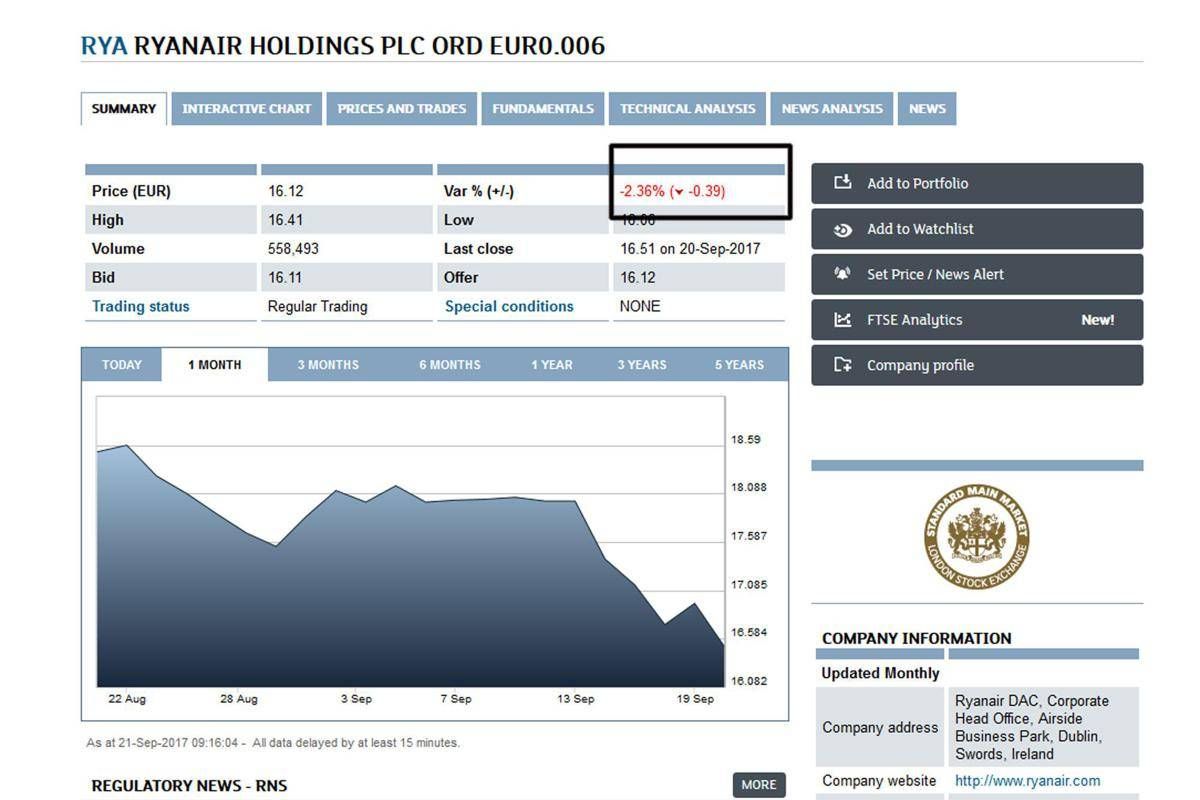This screenshot has width=1200, height=800.
Task: Click the London Stock Exchange Main Market badge
Action: click(976, 536)
